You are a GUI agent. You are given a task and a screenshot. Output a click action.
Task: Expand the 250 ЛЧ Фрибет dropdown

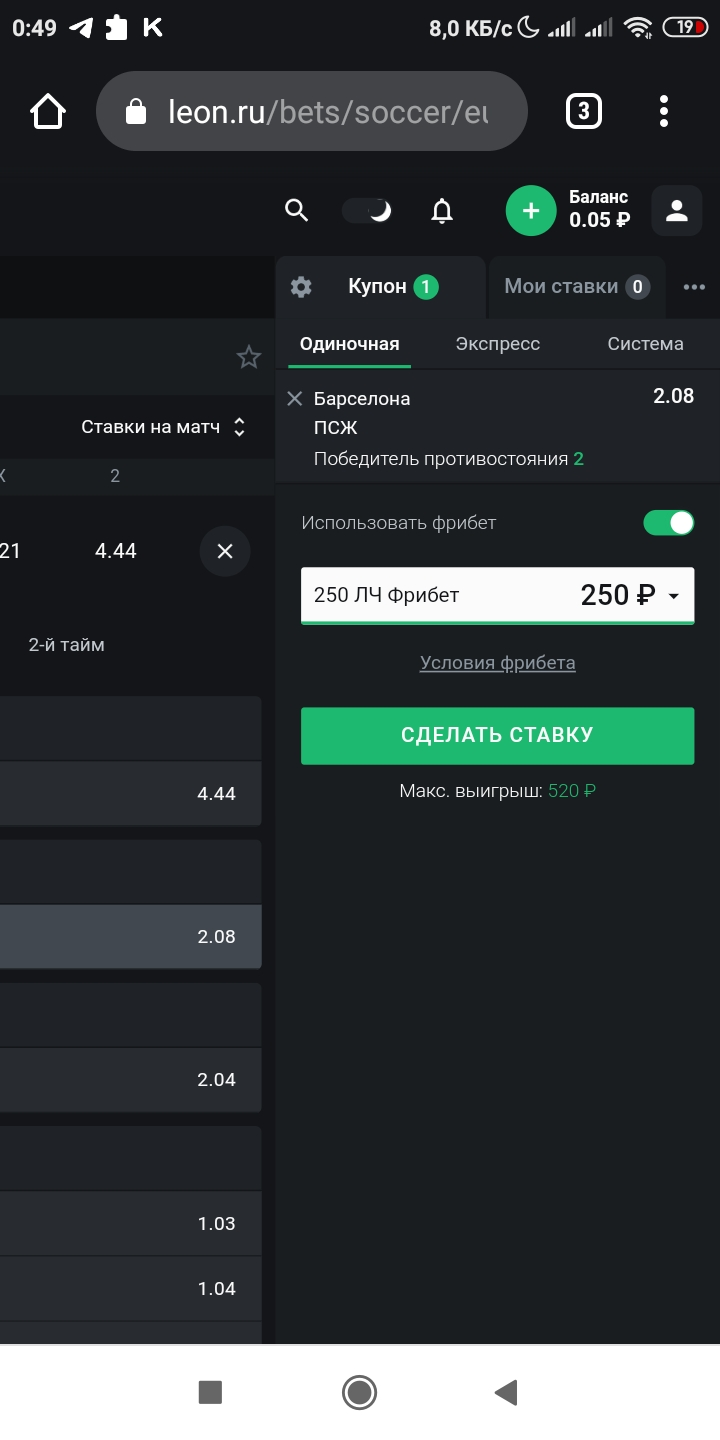497,596
